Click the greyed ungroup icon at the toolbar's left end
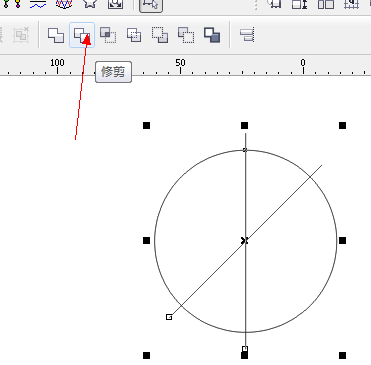The image size is (371, 365). [21, 35]
